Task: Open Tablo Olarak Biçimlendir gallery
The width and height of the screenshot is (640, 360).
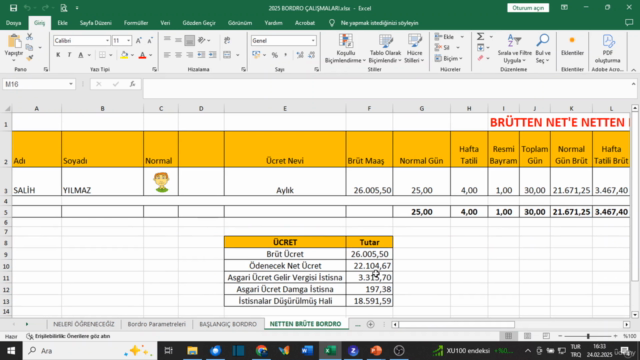Action: coord(385,49)
